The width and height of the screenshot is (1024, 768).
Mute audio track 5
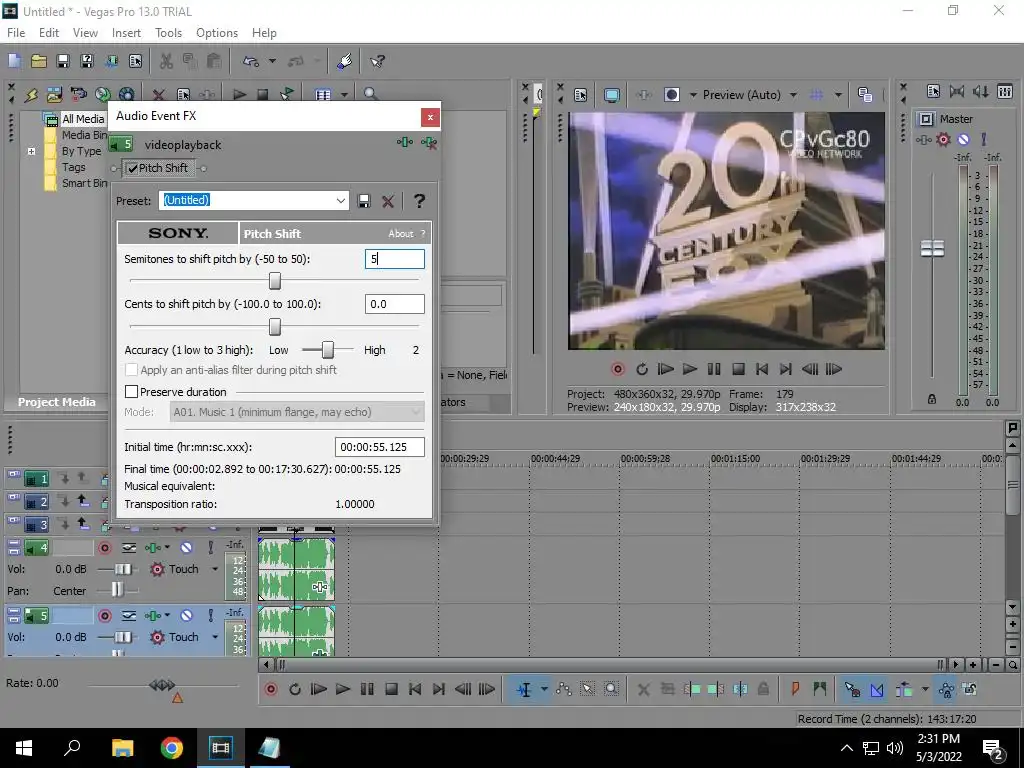point(186,615)
